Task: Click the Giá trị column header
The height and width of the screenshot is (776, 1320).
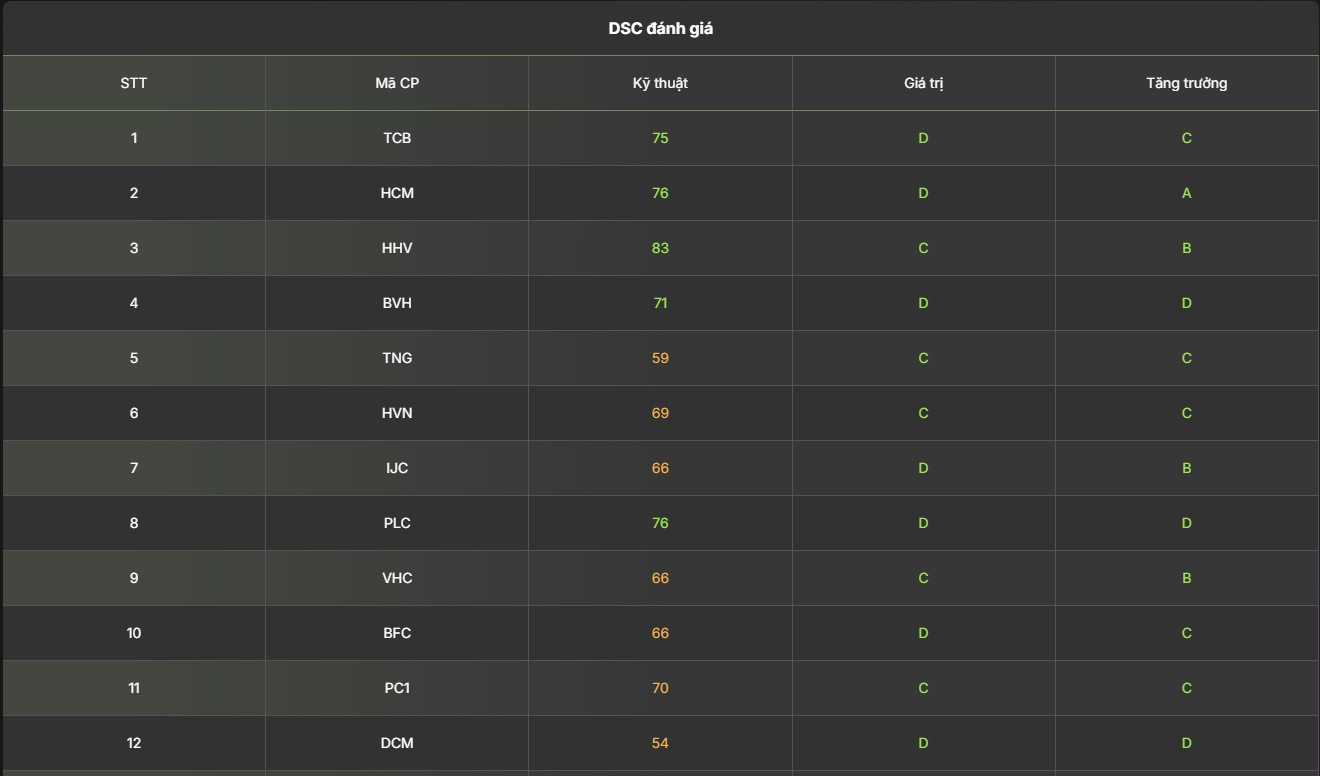Action: pyautogui.click(x=923, y=83)
